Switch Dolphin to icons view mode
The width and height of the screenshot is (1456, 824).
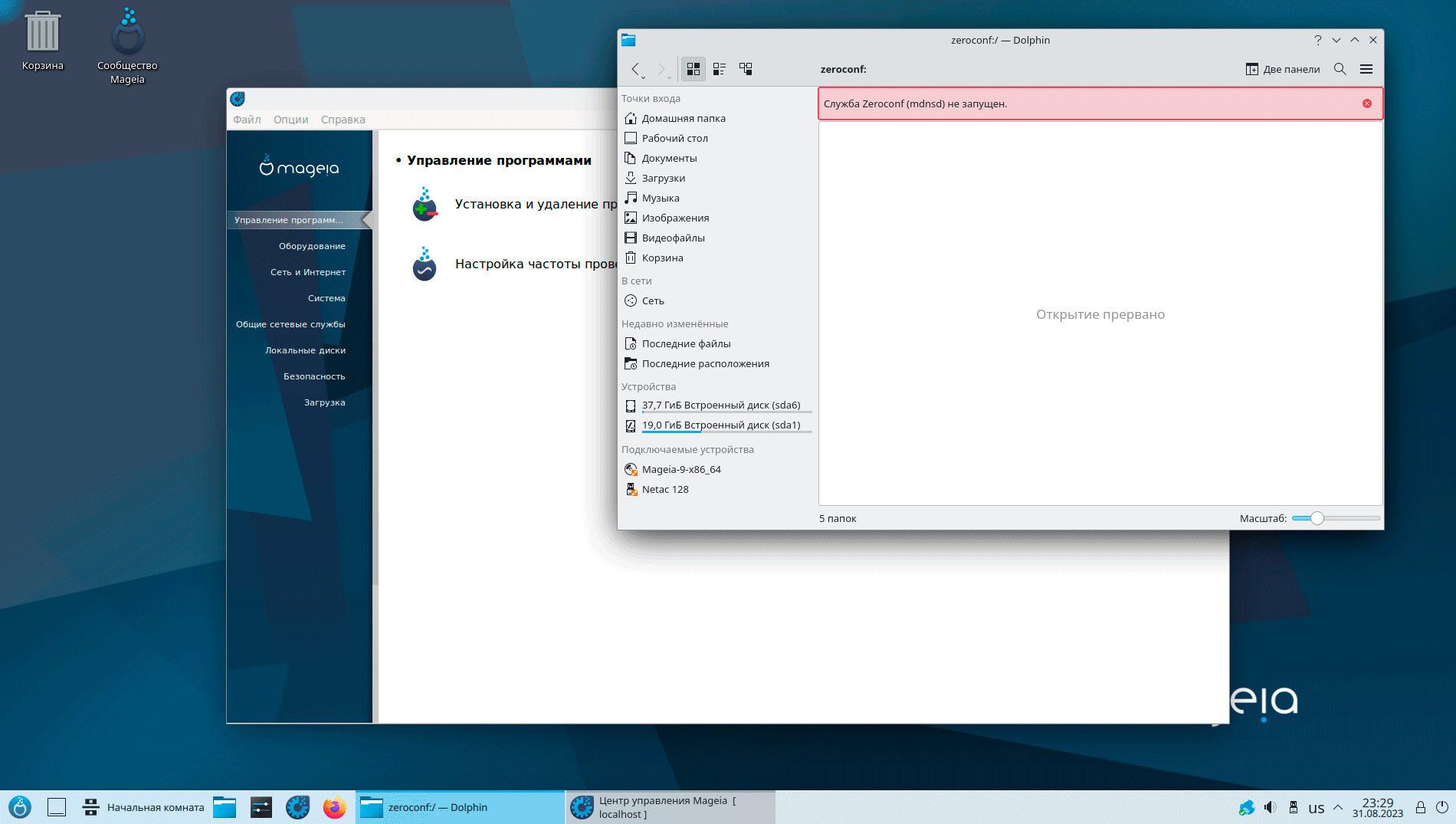click(x=693, y=69)
